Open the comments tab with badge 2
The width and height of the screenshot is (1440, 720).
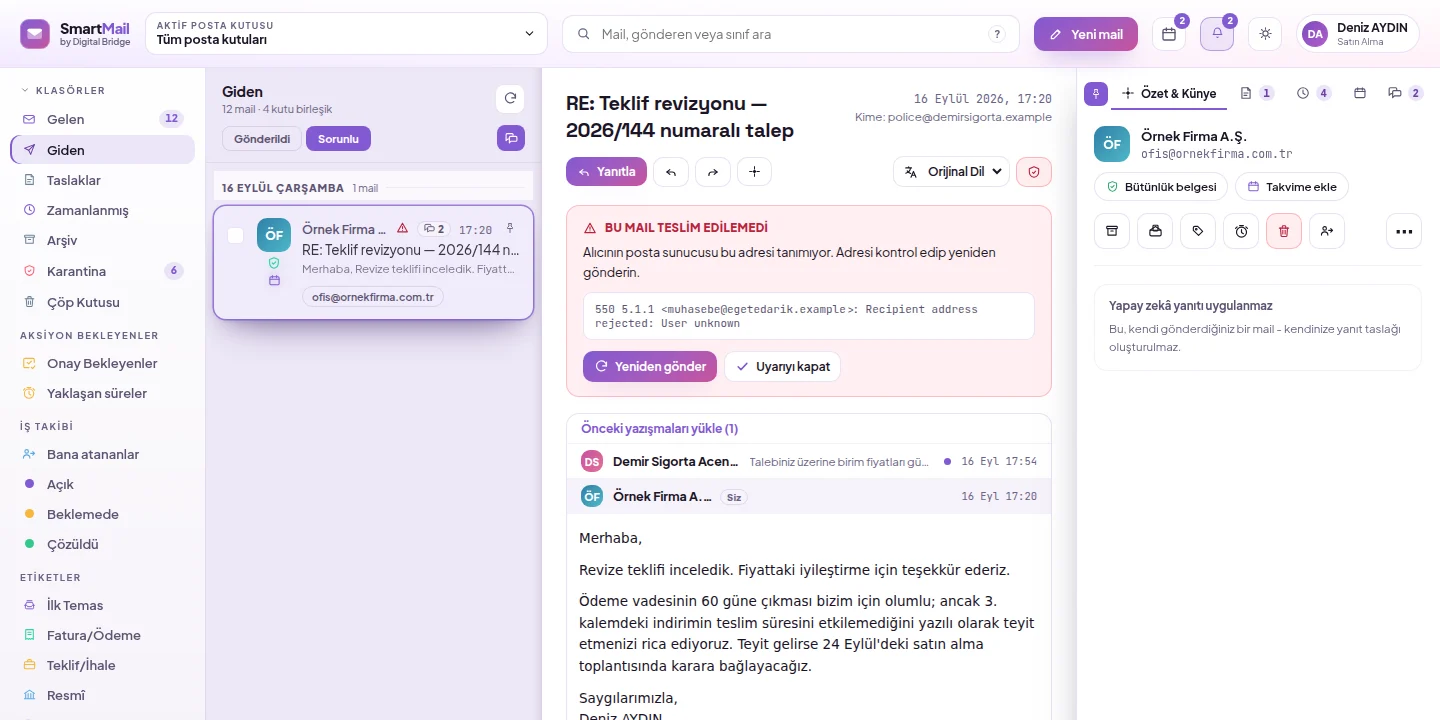1405,93
